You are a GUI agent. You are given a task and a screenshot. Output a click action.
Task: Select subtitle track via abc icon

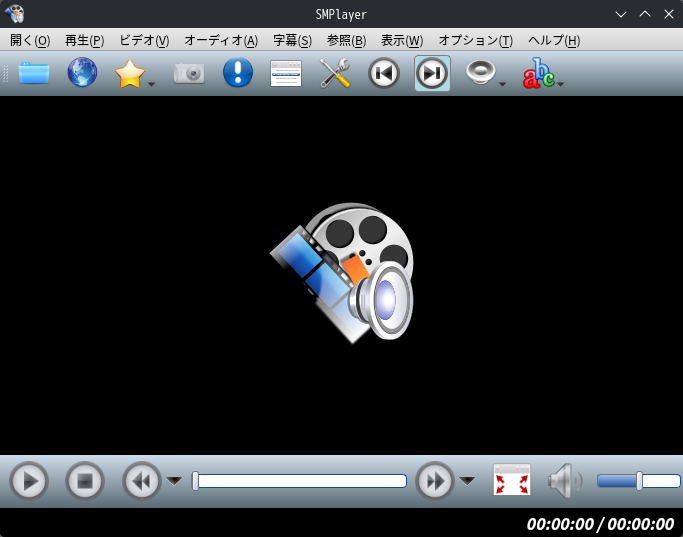pos(539,73)
